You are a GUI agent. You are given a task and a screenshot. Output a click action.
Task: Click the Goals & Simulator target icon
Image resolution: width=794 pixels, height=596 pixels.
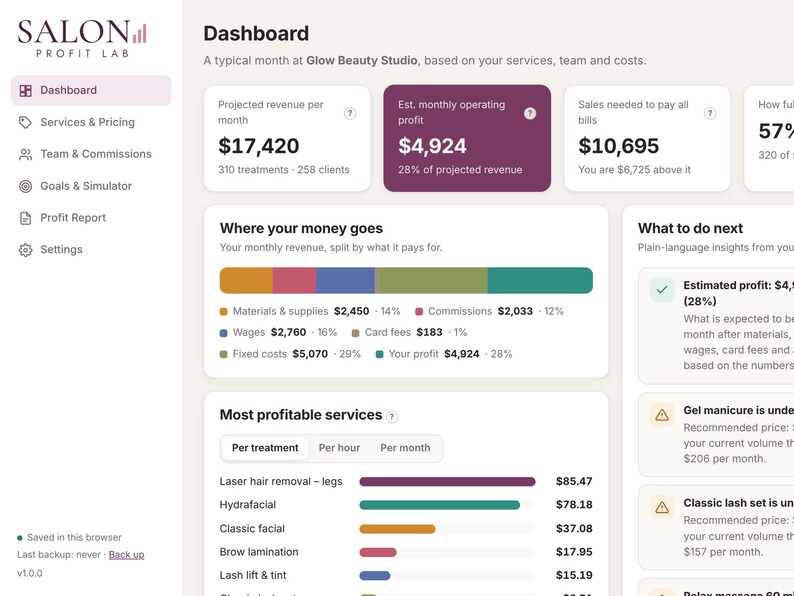point(25,186)
